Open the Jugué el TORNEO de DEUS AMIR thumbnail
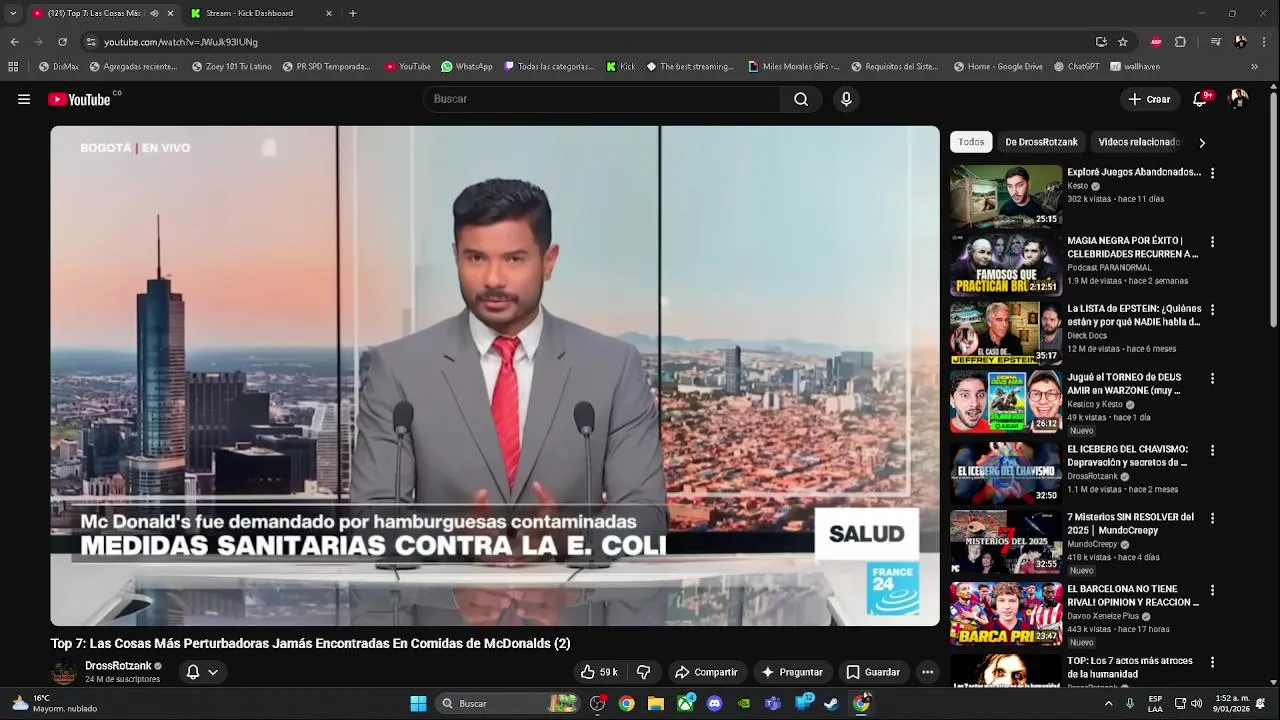 (1006, 402)
